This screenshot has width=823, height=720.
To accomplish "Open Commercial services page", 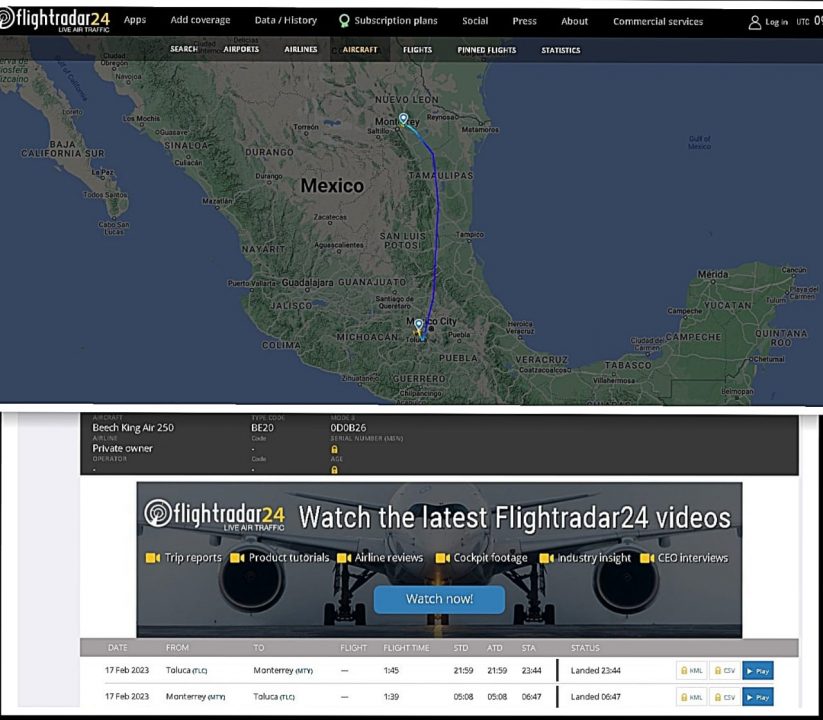I will pyautogui.click(x=658, y=22).
